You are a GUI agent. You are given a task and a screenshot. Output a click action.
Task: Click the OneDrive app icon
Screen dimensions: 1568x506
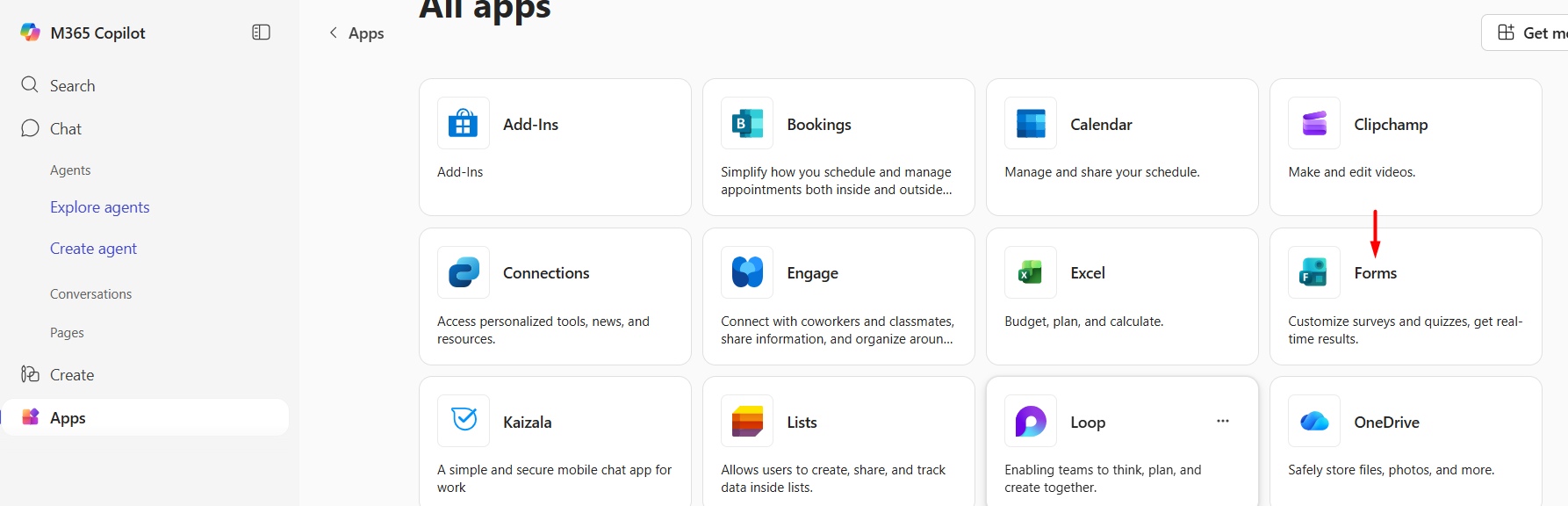click(x=1313, y=421)
